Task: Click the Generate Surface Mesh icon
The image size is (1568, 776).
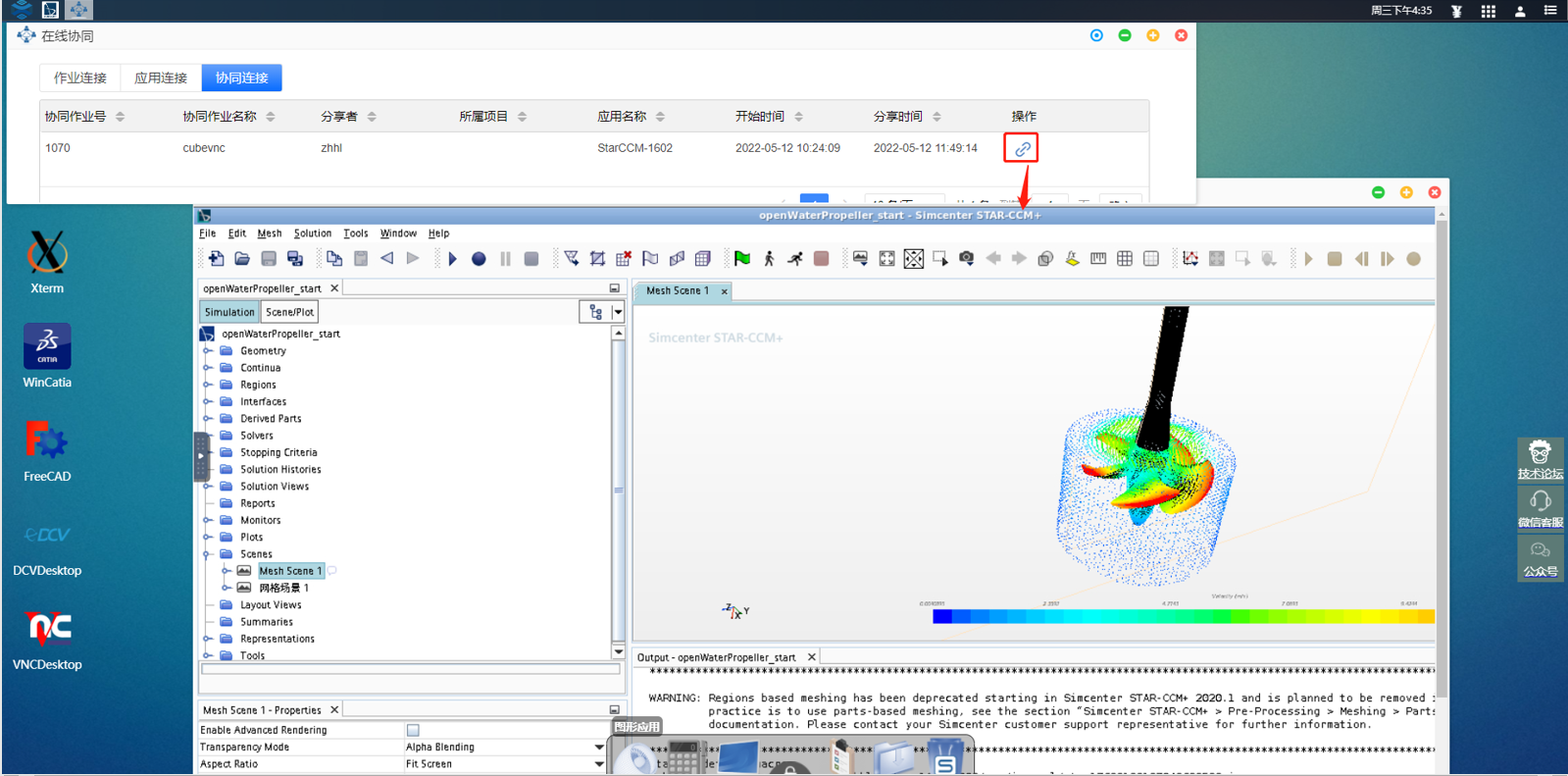Action: coord(650,259)
